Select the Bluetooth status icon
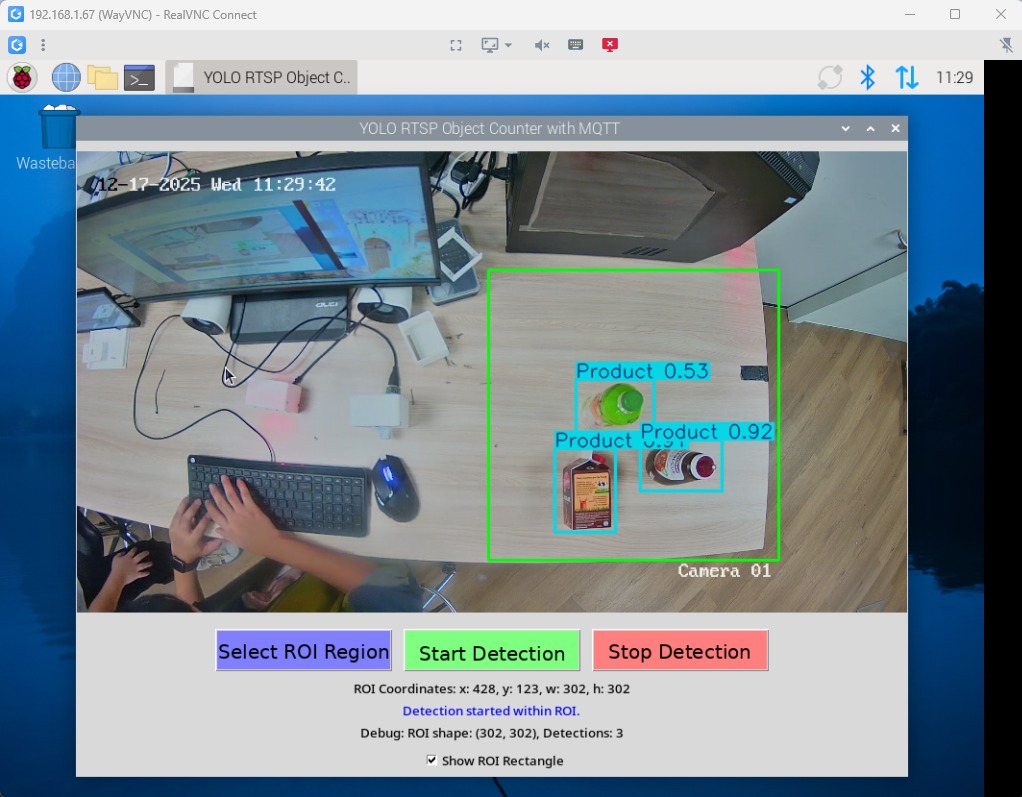The height and width of the screenshot is (797, 1022). [x=866, y=76]
